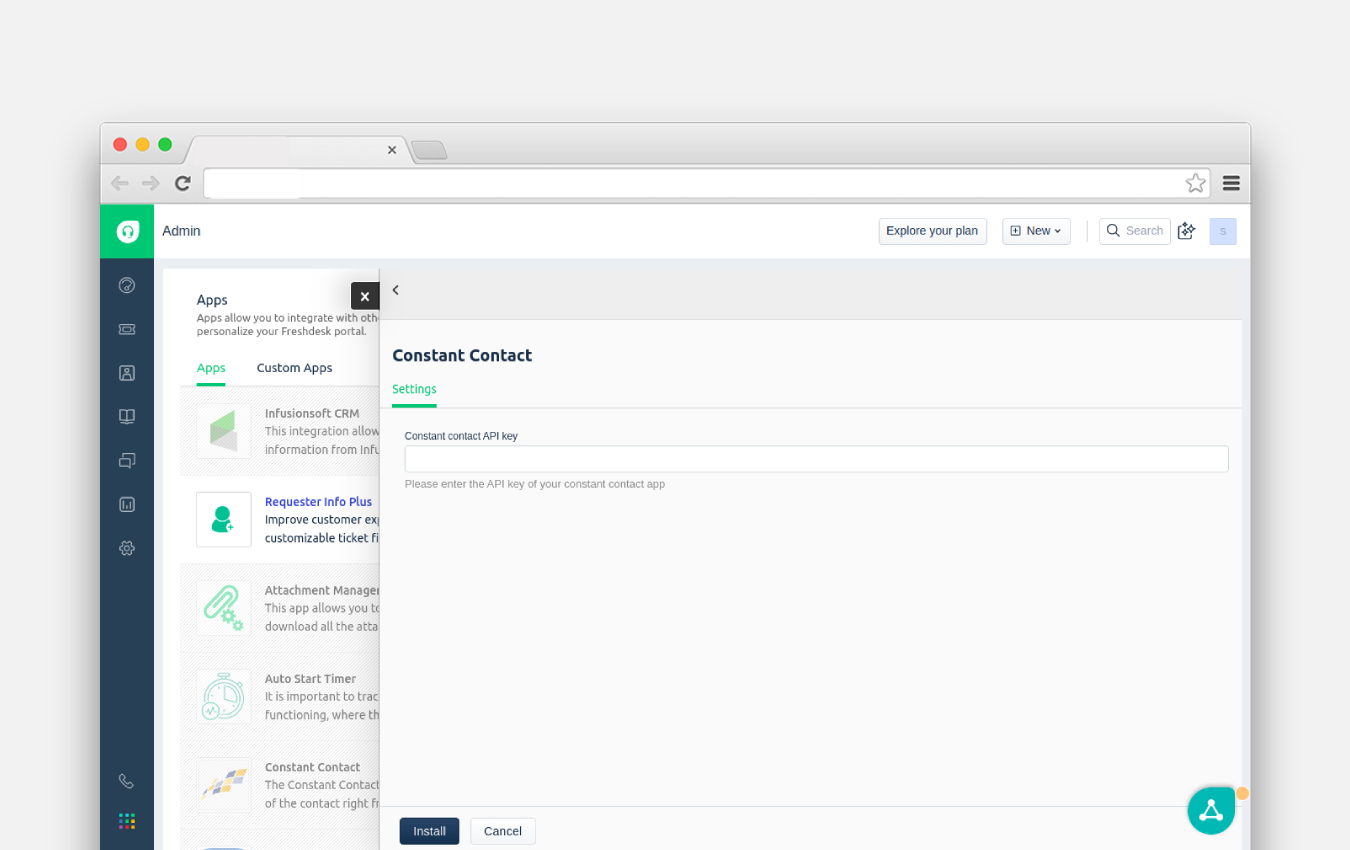Click the Freshdesk headset logo
Viewport: 1350px width, 850px height.
click(127, 231)
